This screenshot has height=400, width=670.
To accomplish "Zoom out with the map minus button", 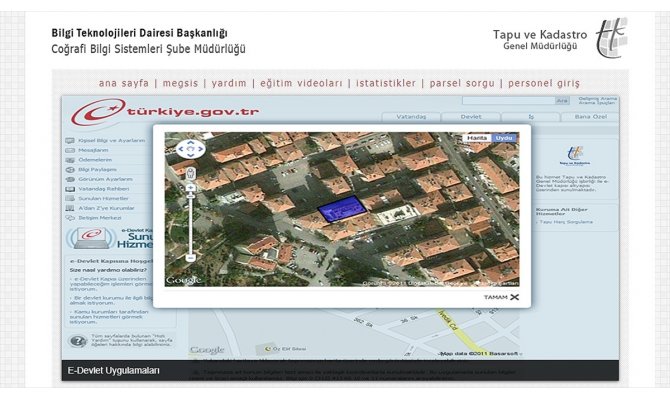I will tap(190, 257).
